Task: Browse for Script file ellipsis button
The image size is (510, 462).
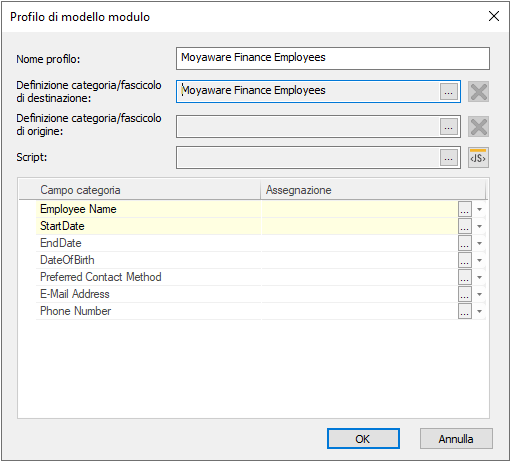Action: click(449, 157)
